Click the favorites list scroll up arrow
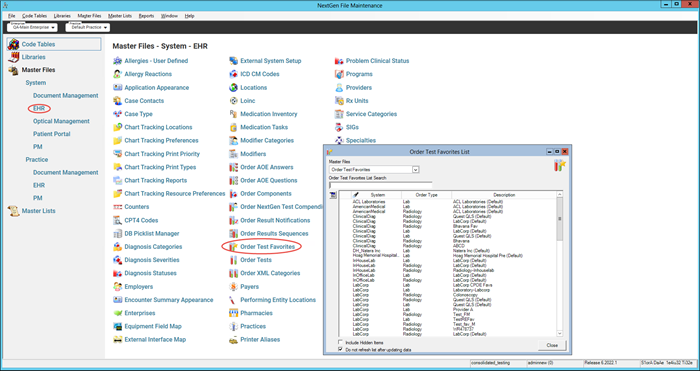The image size is (700, 371). pos(559,195)
